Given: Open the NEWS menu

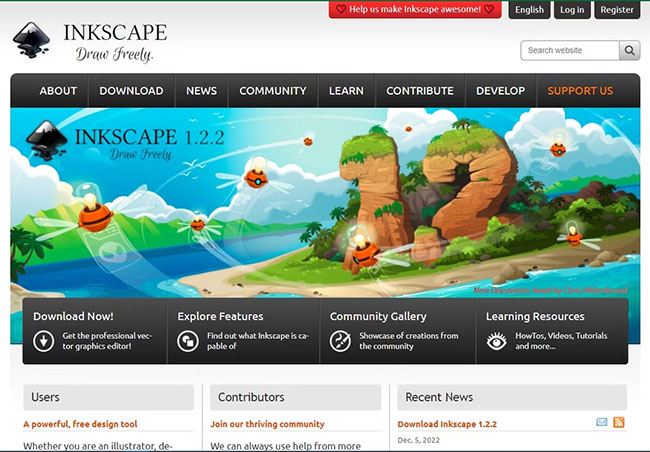Looking at the screenshot, I should (x=201, y=91).
